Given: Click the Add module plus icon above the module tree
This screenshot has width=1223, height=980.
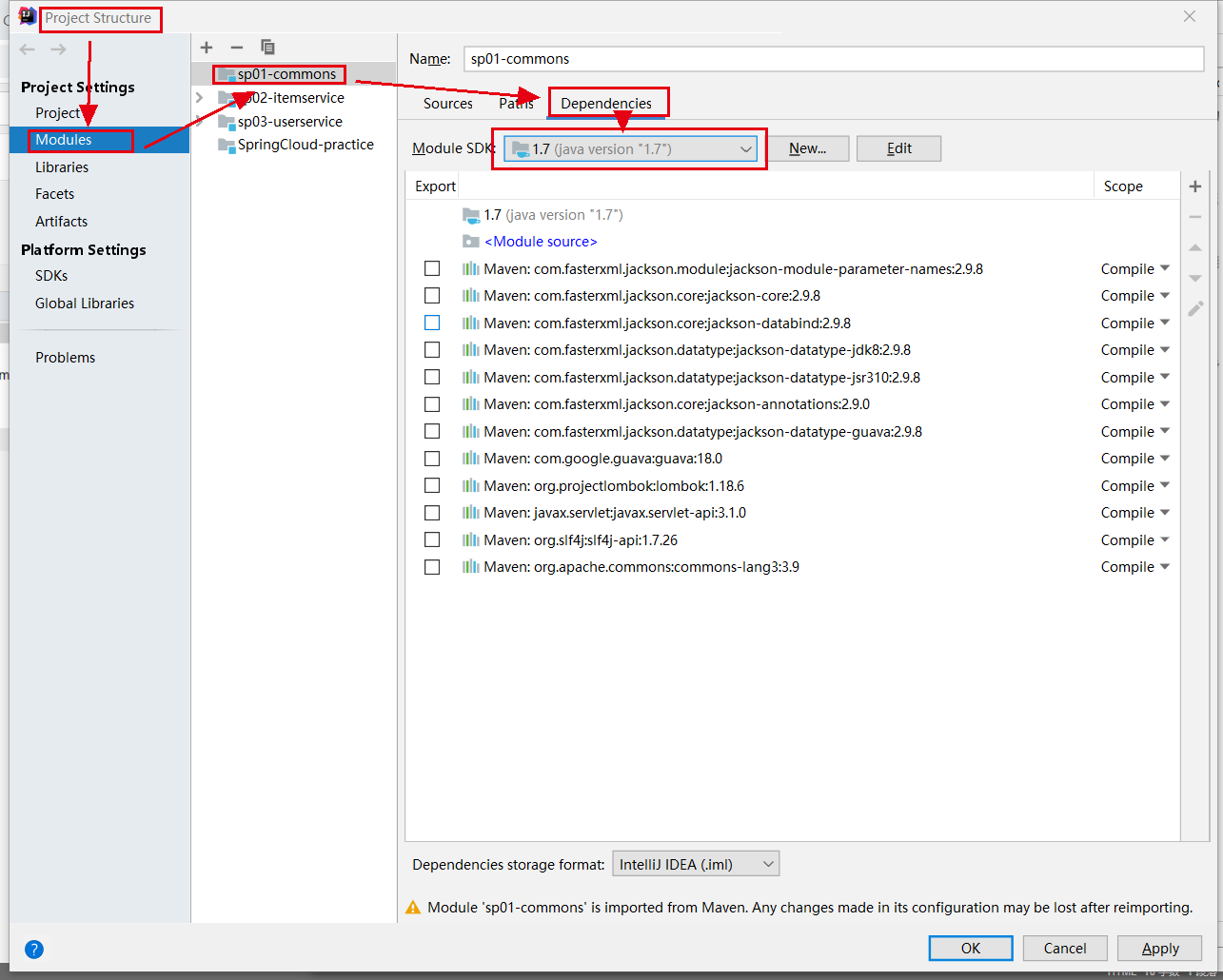Looking at the screenshot, I should tap(207, 47).
